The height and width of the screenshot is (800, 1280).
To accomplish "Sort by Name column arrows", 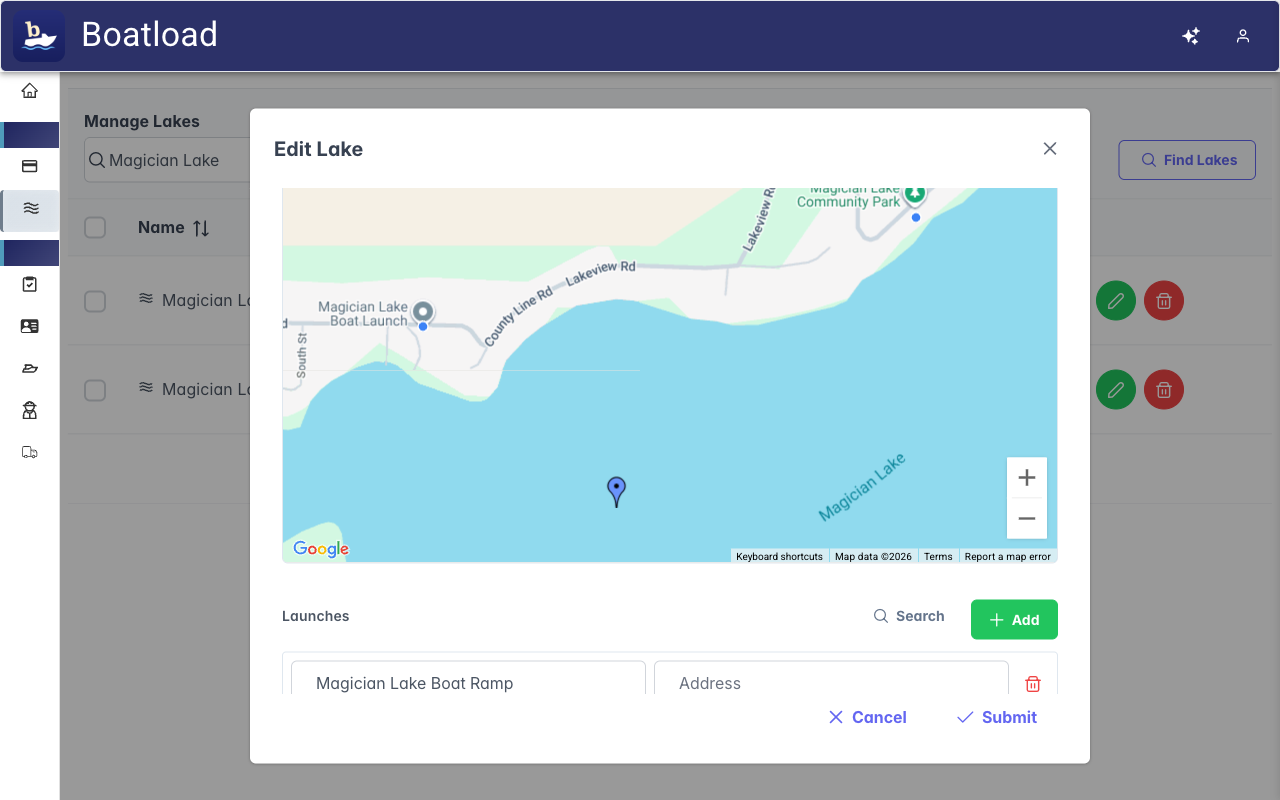I will (x=201, y=228).
